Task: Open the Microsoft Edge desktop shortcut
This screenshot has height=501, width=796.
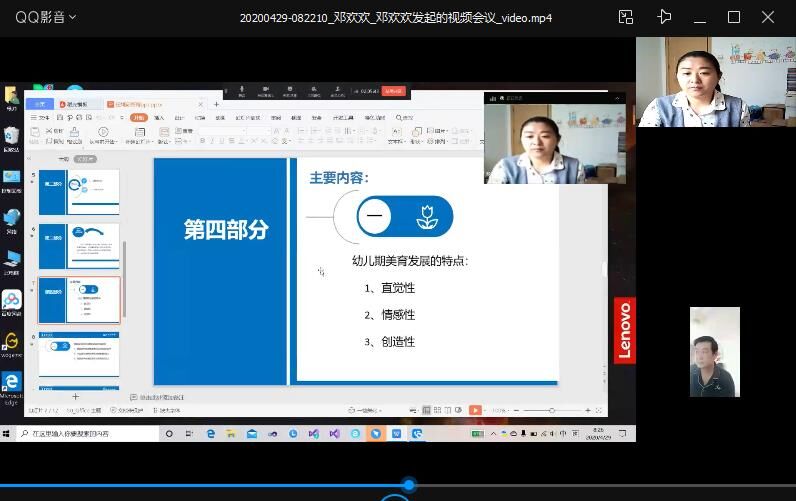Action: point(11,384)
